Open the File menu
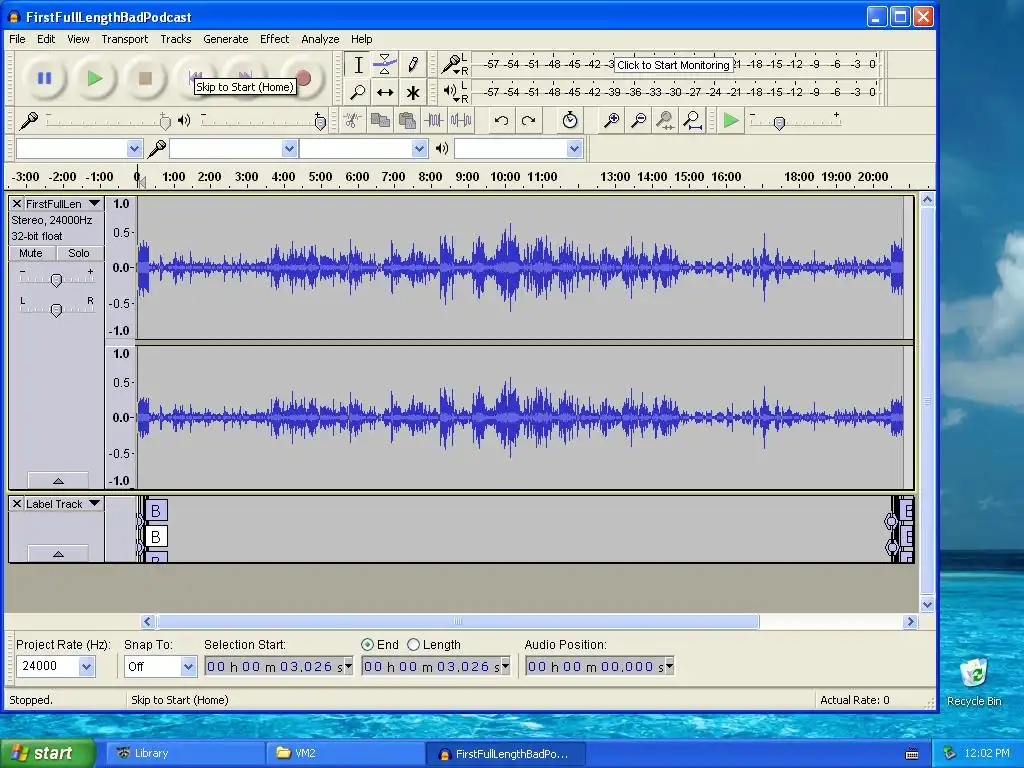The image size is (1024, 768). point(18,39)
